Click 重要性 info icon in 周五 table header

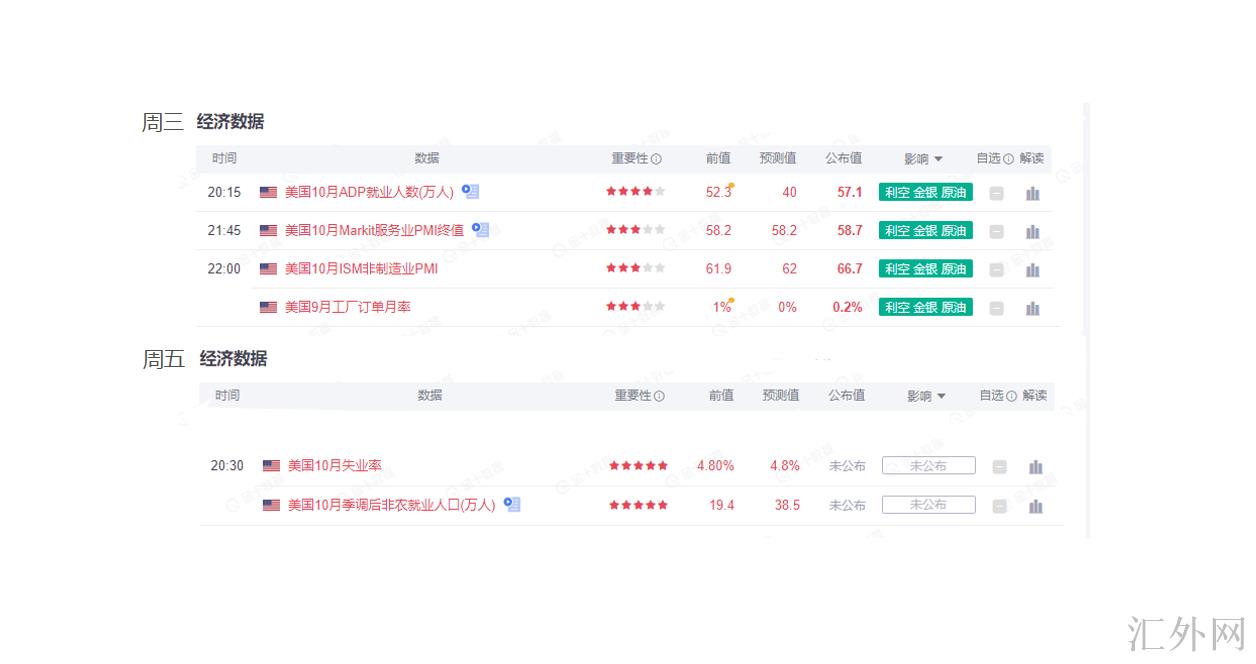tap(659, 396)
